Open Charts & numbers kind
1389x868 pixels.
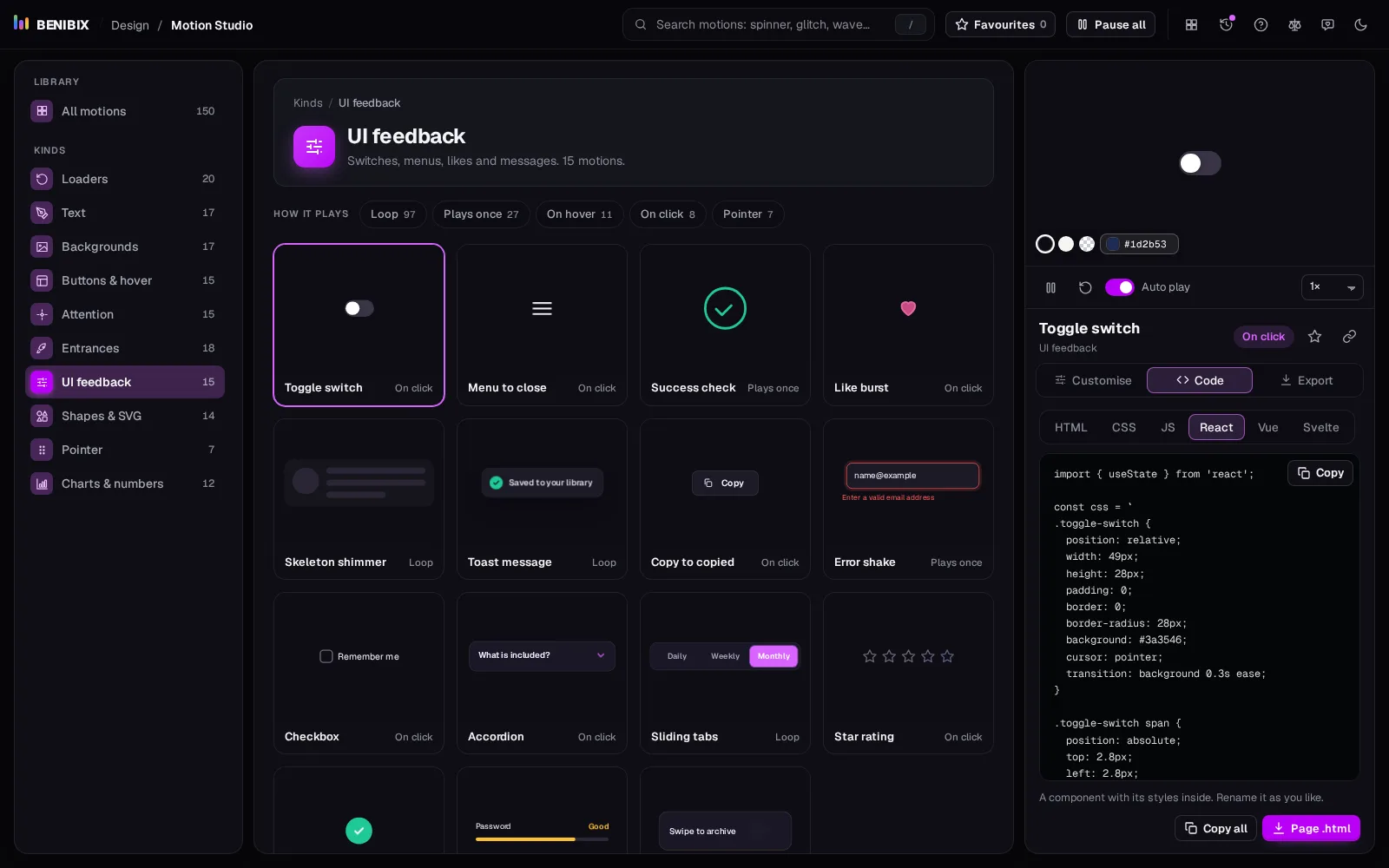coord(125,483)
